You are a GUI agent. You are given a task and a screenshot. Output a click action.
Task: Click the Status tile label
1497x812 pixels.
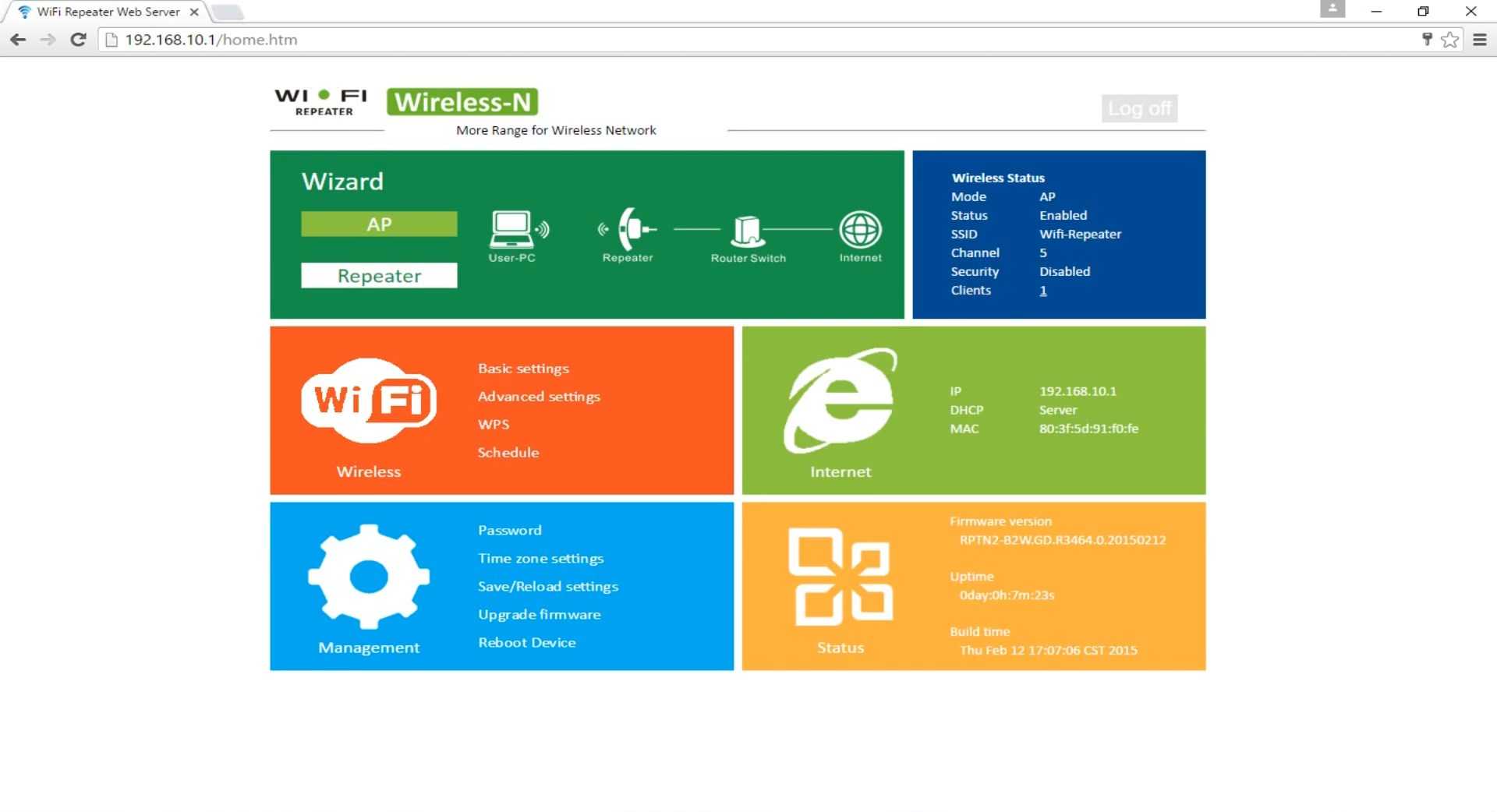click(x=841, y=648)
